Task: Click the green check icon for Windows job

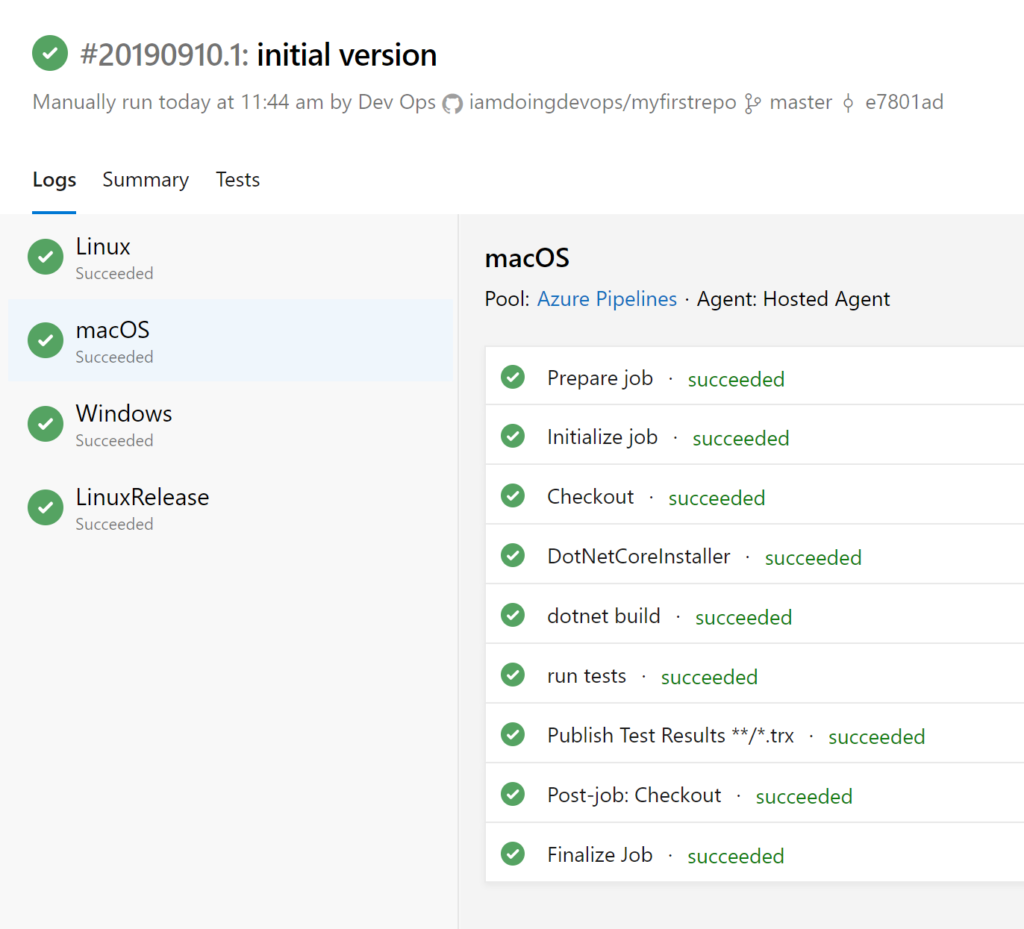Action: click(x=45, y=424)
